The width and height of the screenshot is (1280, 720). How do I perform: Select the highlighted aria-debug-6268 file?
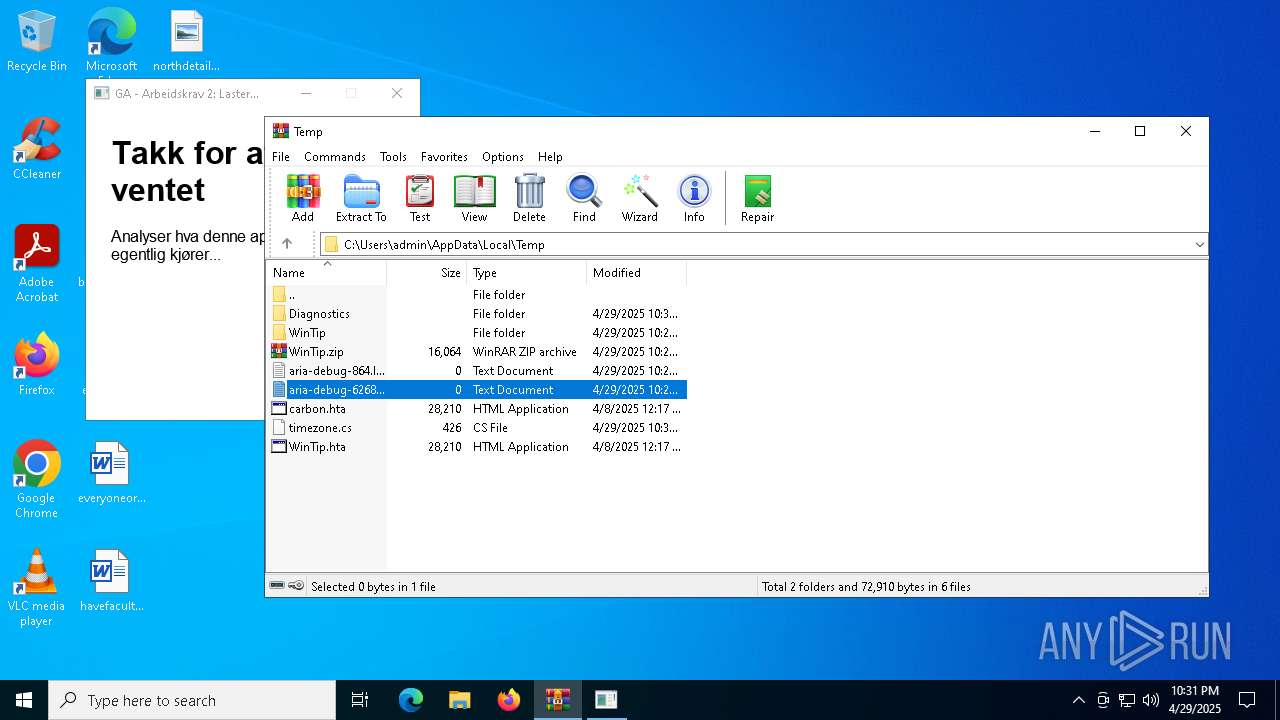[477, 390]
